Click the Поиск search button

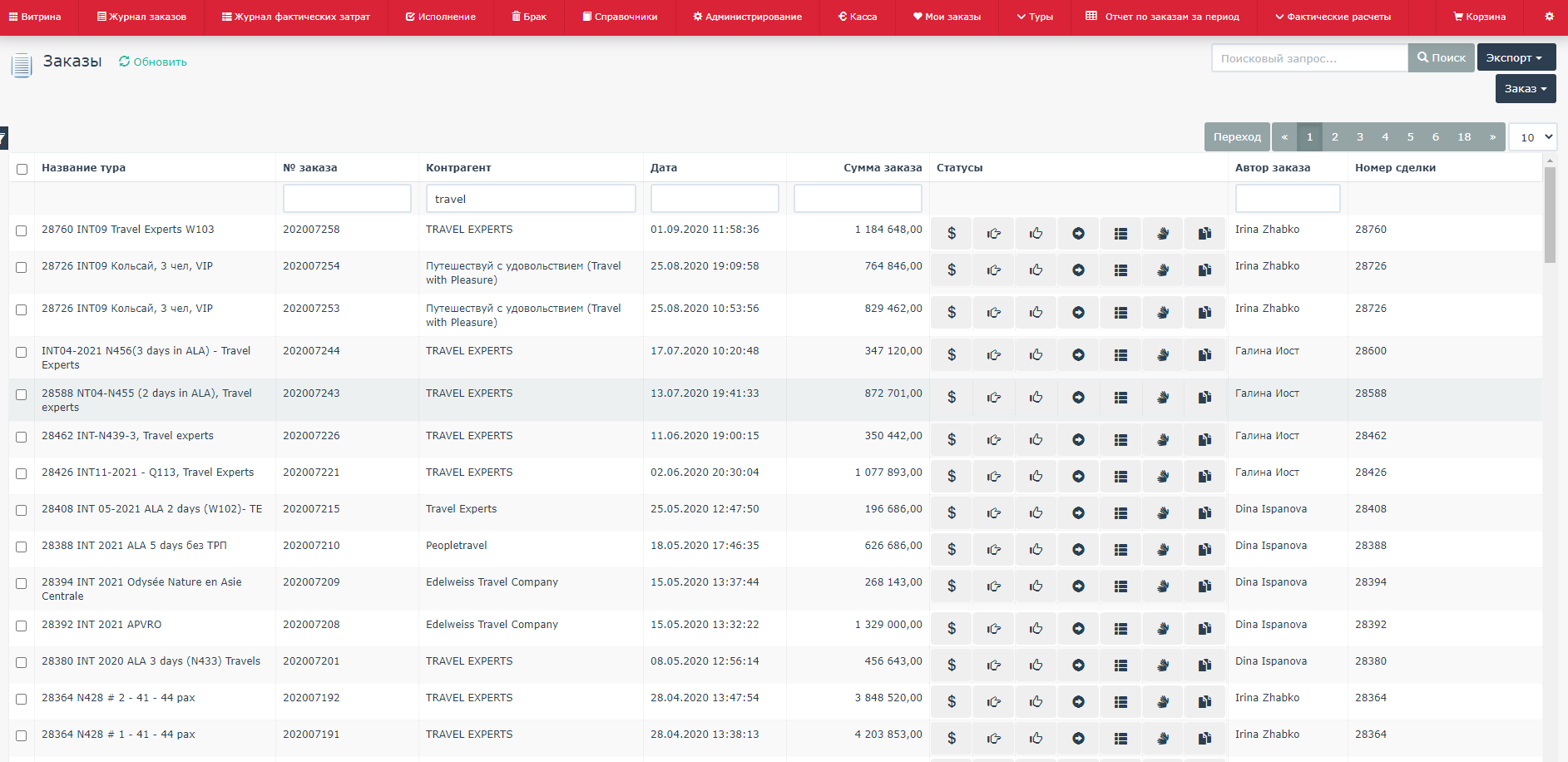[1442, 57]
